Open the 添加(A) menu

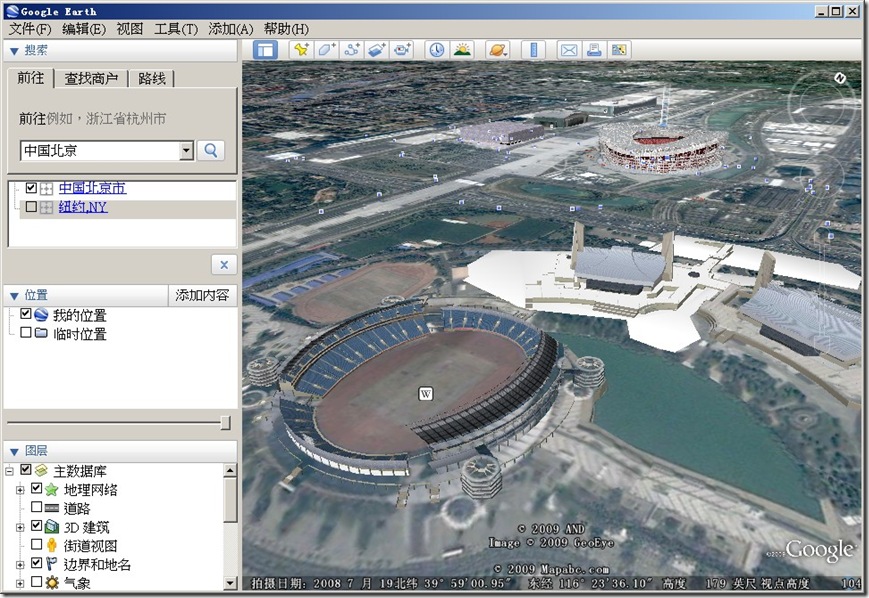pyautogui.click(x=231, y=29)
